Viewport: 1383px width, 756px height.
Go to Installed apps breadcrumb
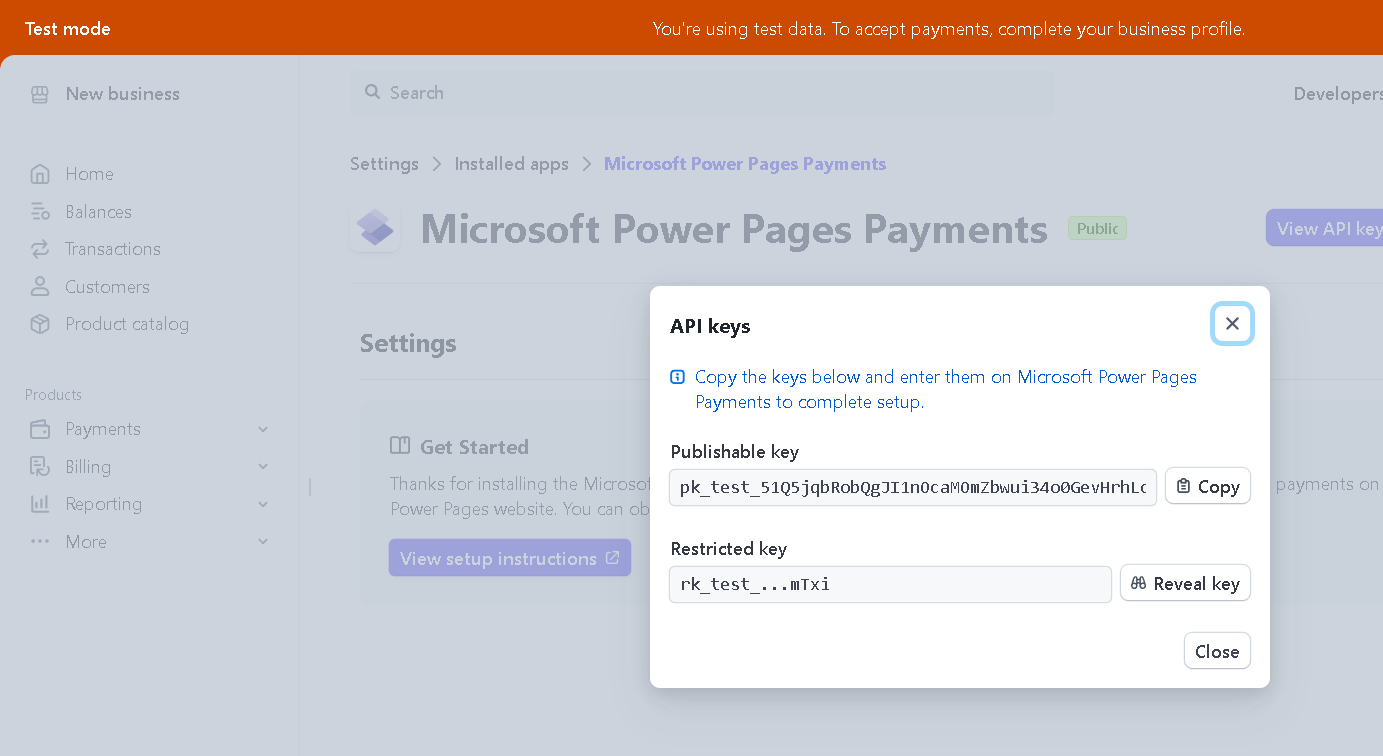pos(511,164)
